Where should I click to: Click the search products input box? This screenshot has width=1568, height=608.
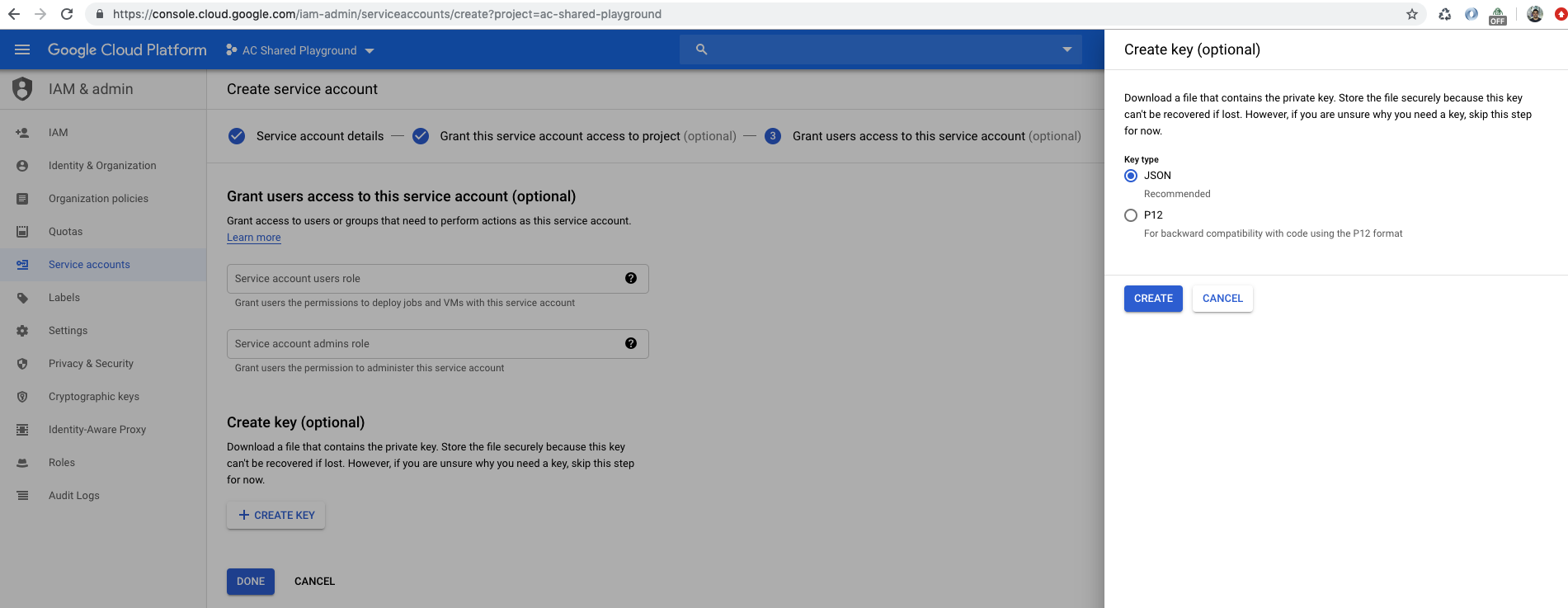pos(883,49)
